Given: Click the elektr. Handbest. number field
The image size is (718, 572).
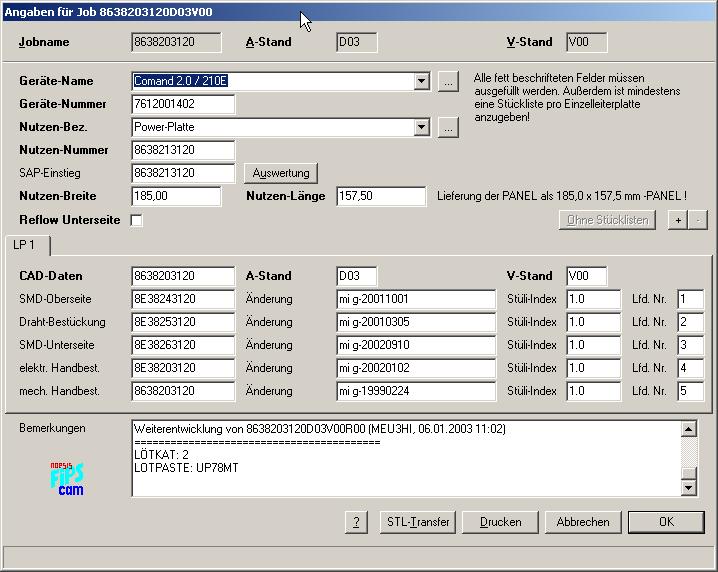Looking at the screenshot, I should [183, 368].
